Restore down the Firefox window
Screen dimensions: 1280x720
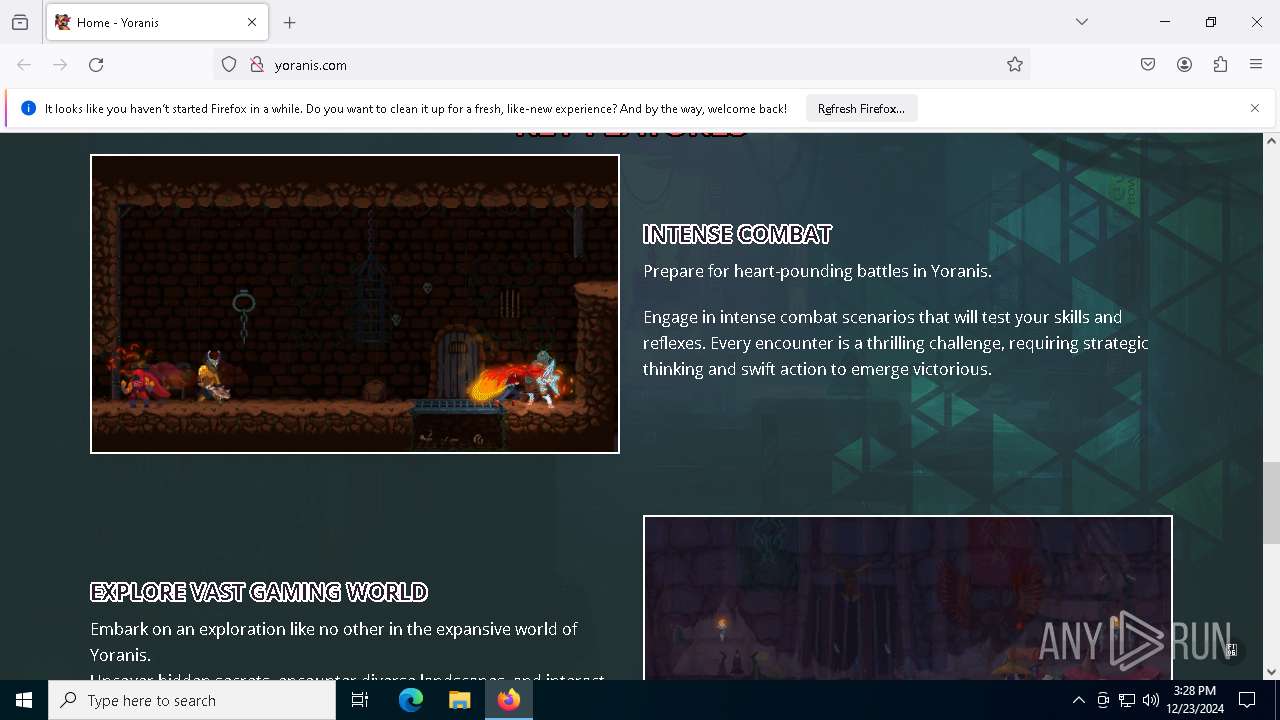[1211, 22]
